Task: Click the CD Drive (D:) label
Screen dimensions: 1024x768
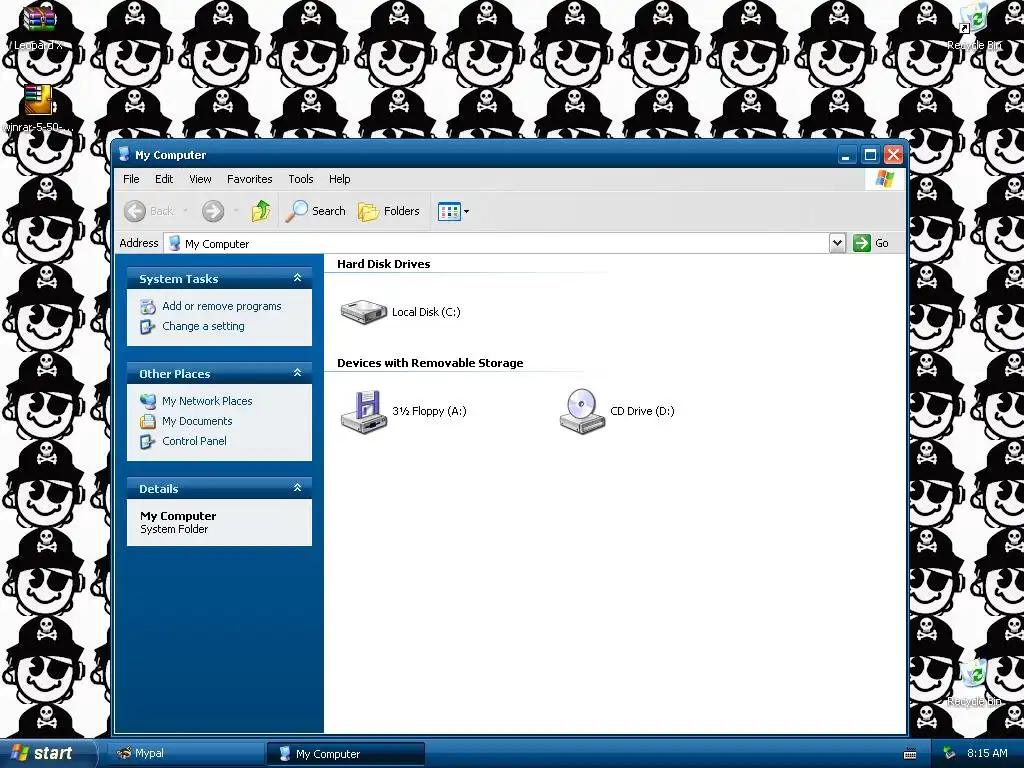Action: (x=642, y=411)
